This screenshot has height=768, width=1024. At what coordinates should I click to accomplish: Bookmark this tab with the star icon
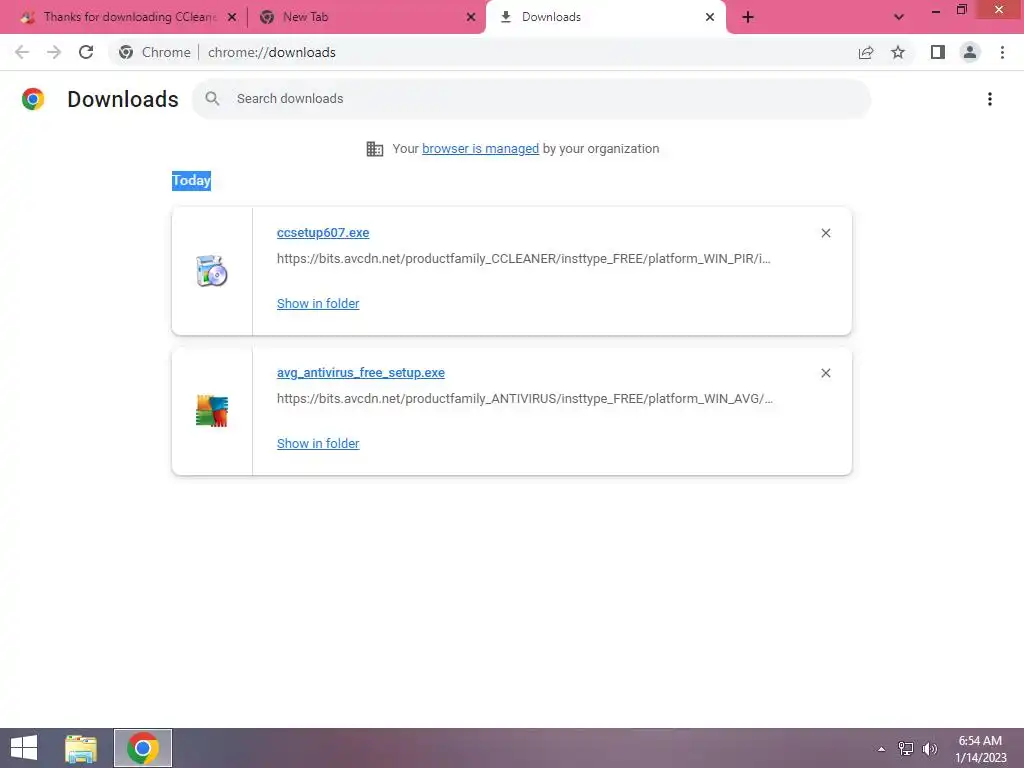(898, 52)
